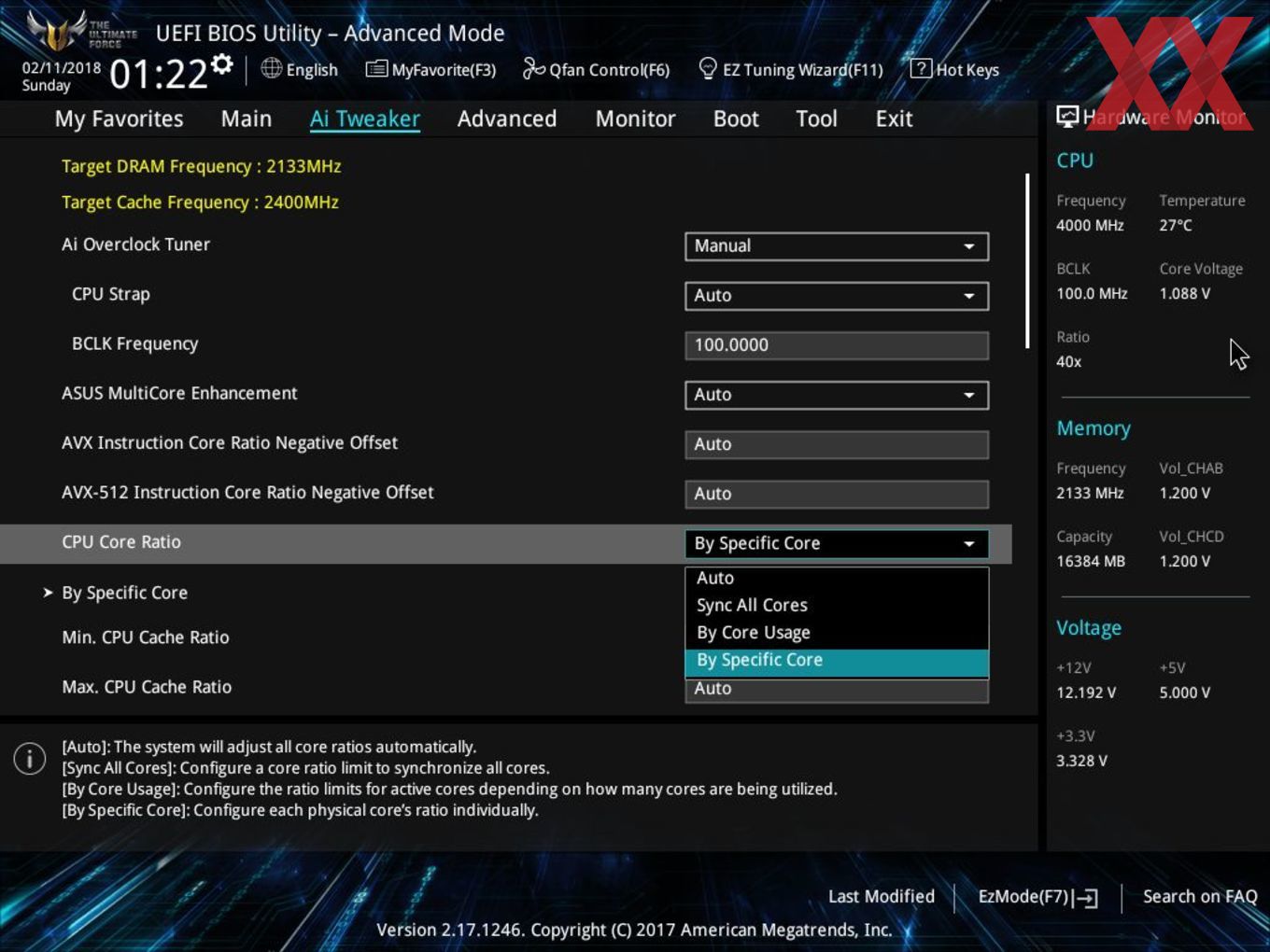Expand the CPU Strap dropdown
This screenshot has width=1270, height=952.
tap(837, 296)
